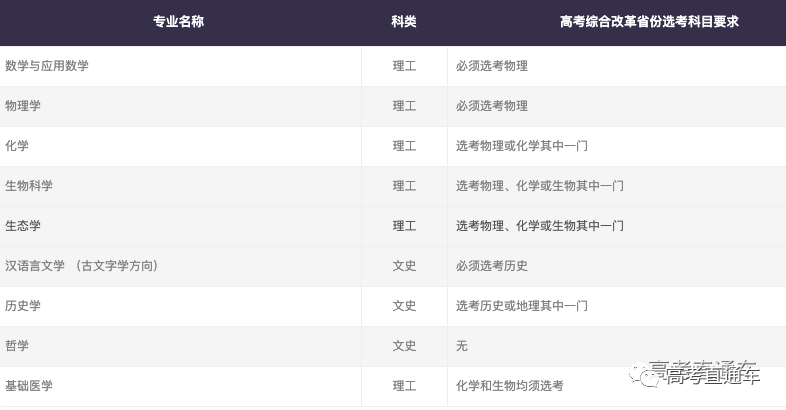Select 理工 in the 基础医学 row
This screenshot has height=410, width=786.
pos(405,386)
